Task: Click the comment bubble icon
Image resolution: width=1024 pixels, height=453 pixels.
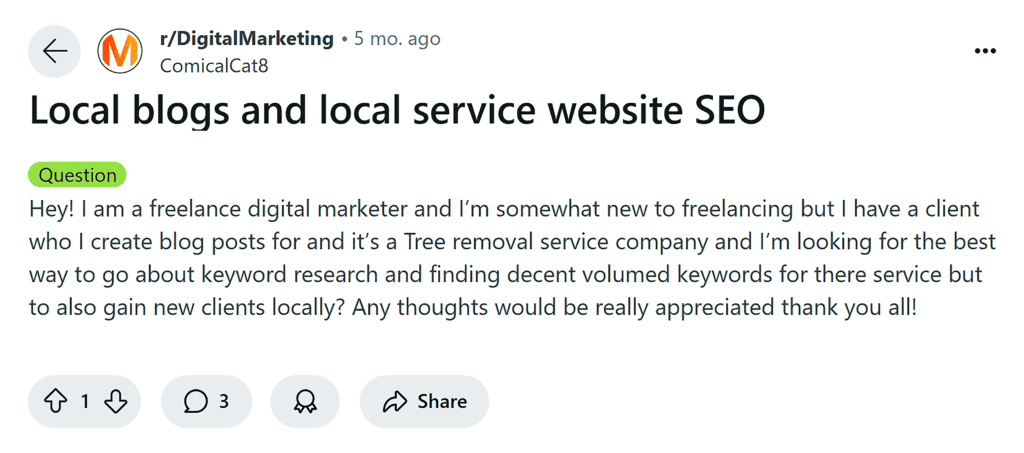Action: [x=196, y=402]
